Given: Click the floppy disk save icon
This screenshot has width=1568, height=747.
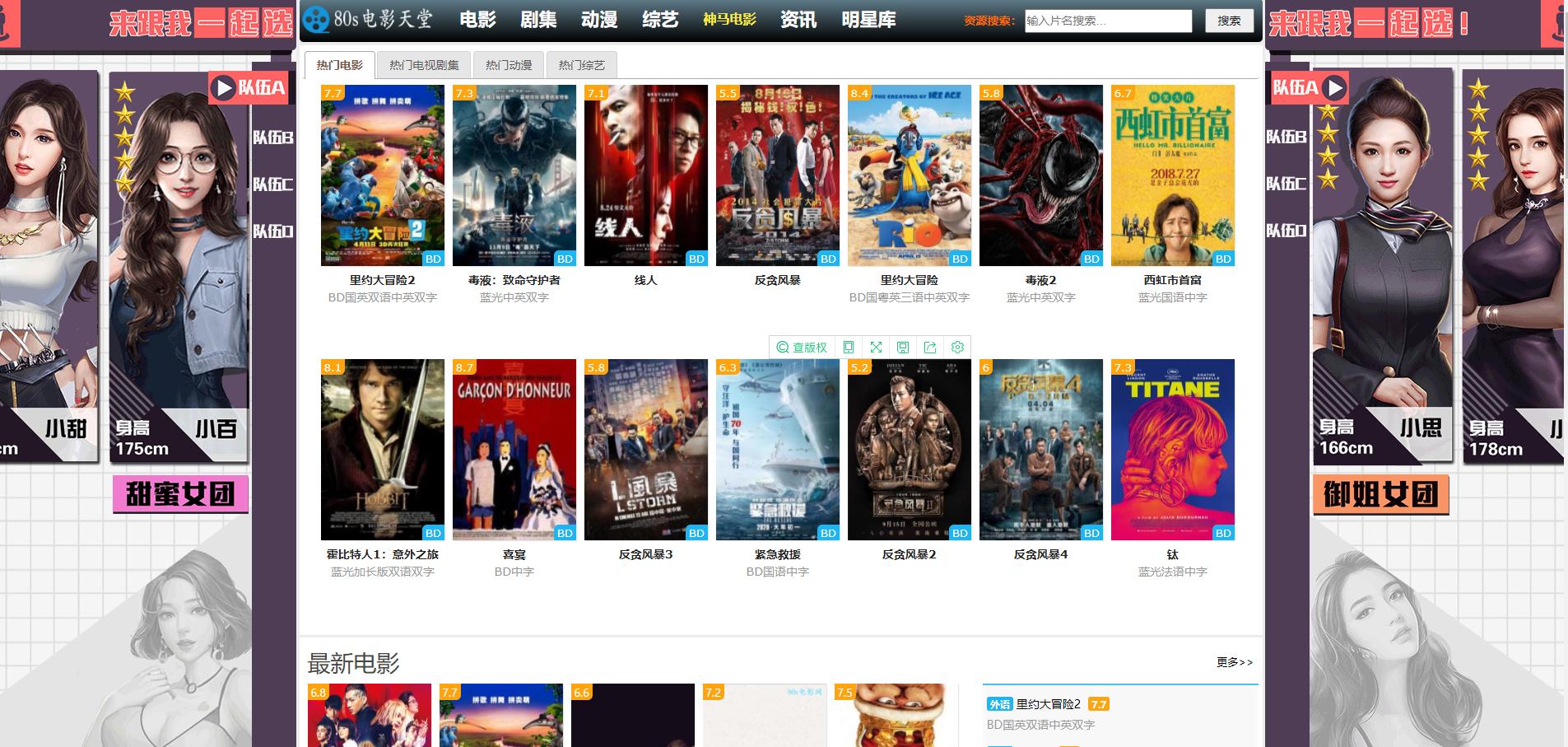Looking at the screenshot, I should click(903, 348).
